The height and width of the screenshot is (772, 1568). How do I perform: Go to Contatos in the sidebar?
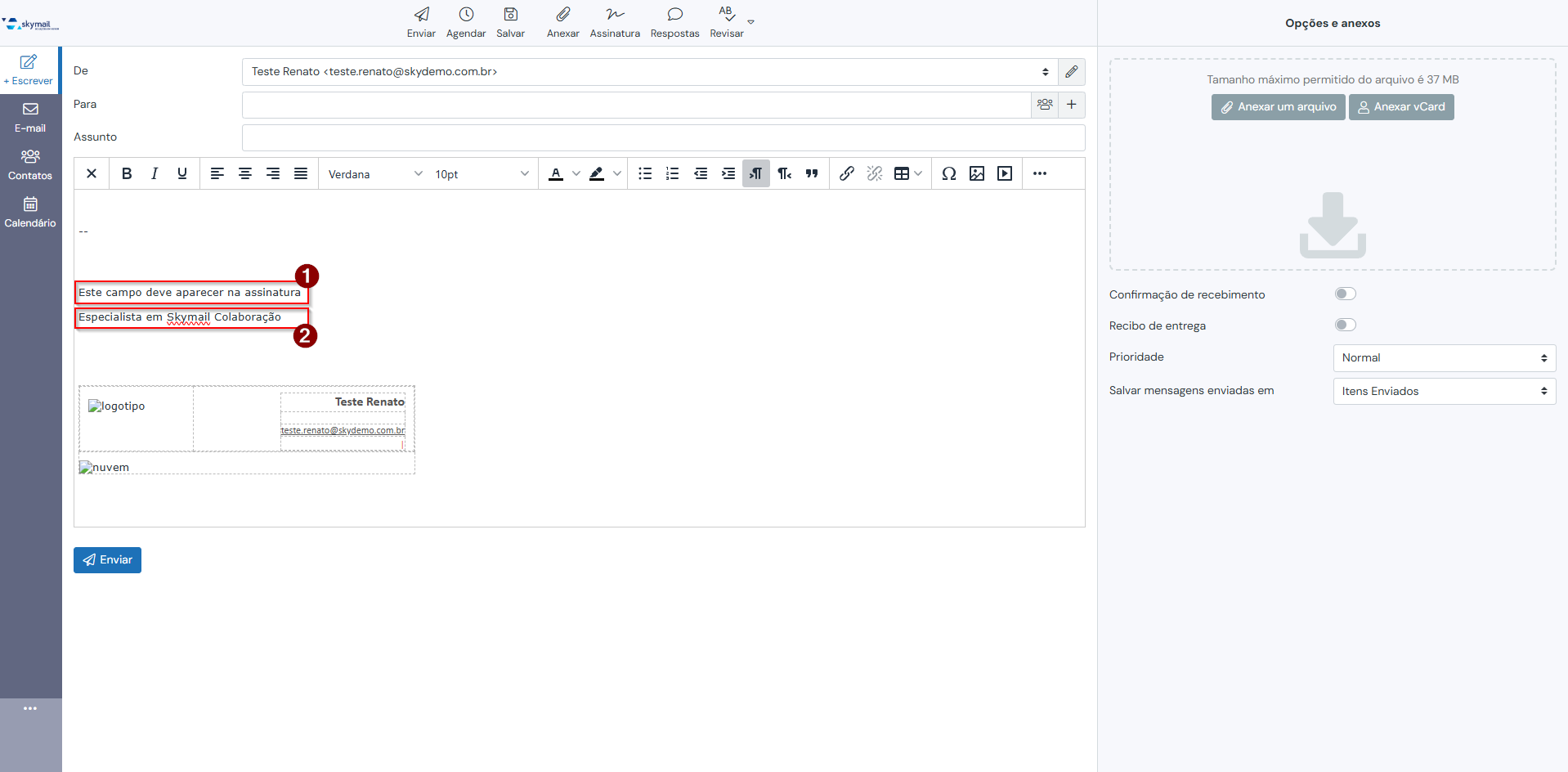pyautogui.click(x=30, y=164)
